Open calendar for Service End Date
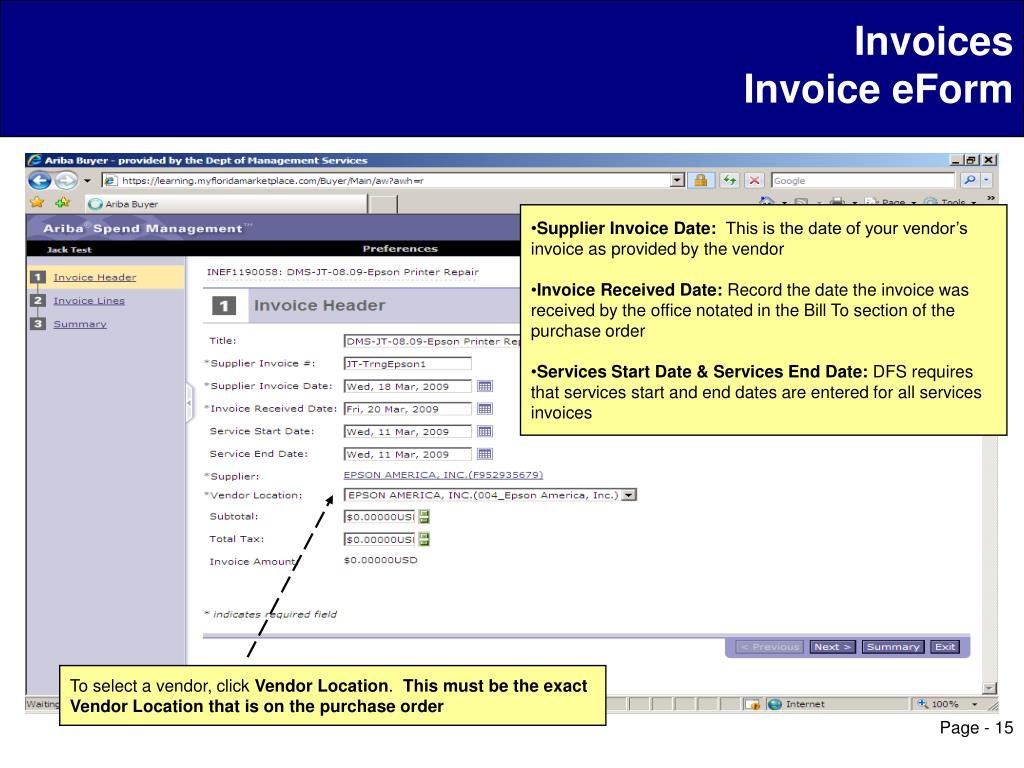1024x768 pixels. click(485, 455)
